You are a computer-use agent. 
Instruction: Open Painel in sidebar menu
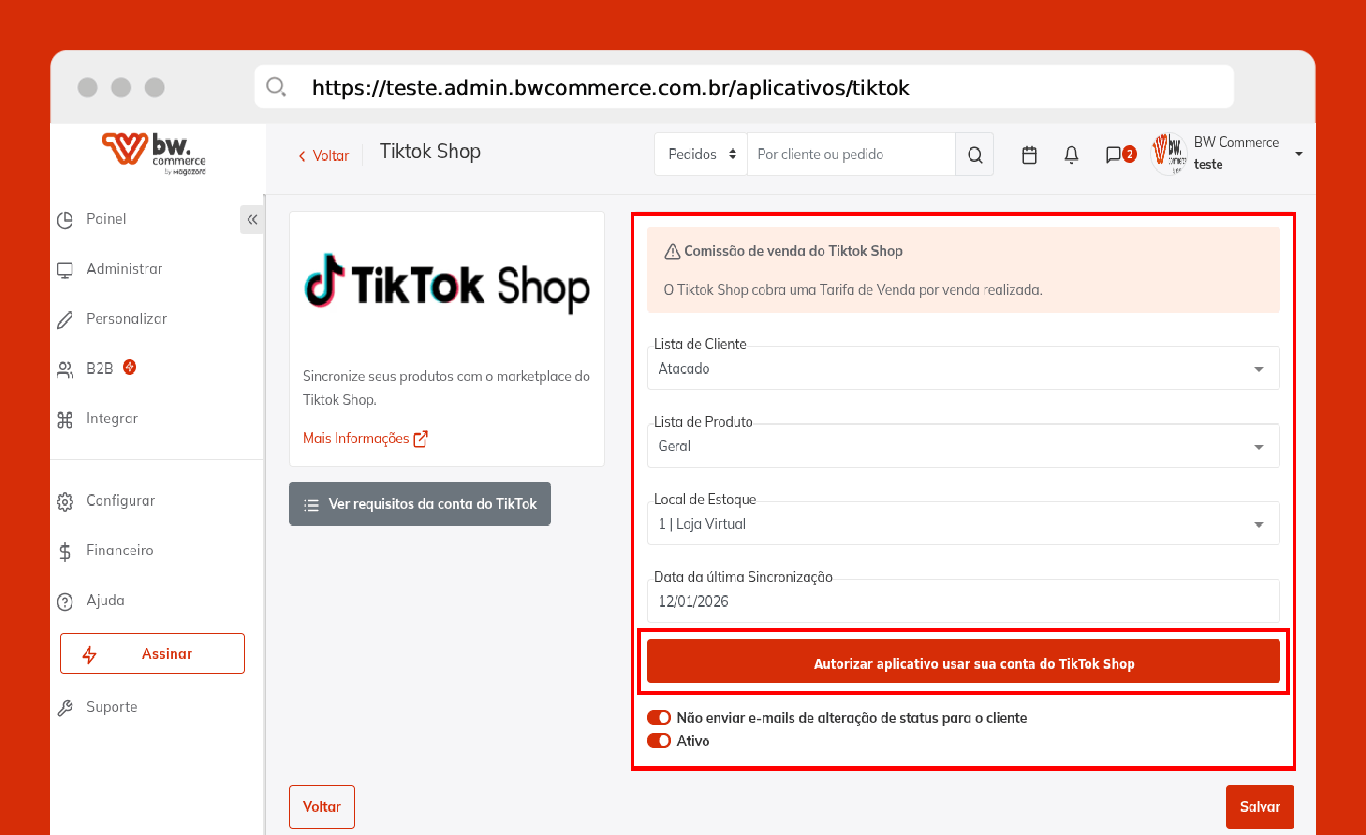(106, 219)
